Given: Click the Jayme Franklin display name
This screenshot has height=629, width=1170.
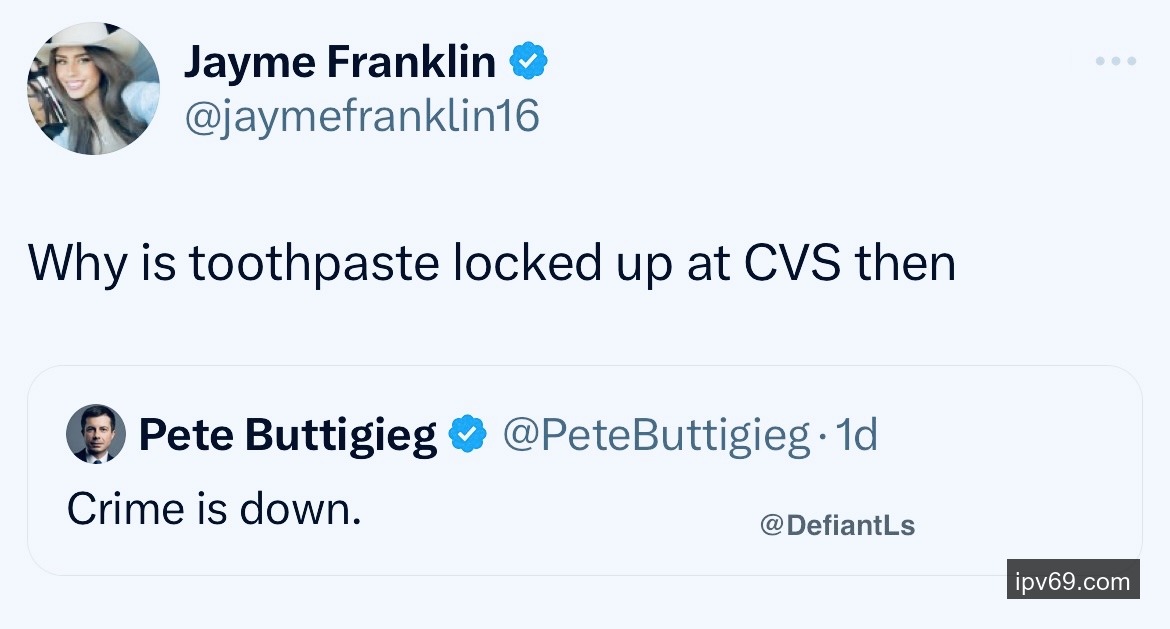Looking at the screenshot, I should point(339,64).
